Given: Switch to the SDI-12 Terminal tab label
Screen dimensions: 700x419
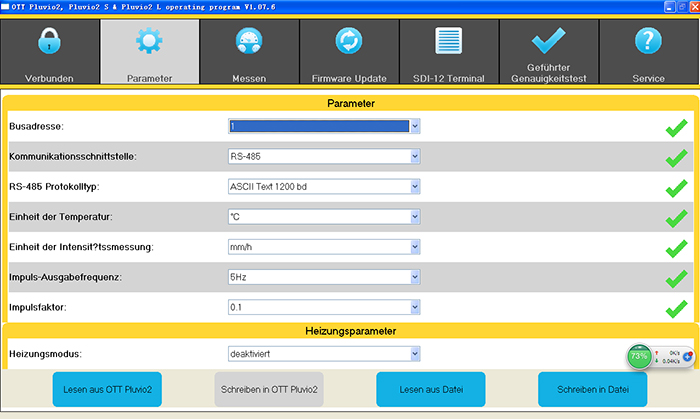Looking at the screenshot, I should point(449,79).
